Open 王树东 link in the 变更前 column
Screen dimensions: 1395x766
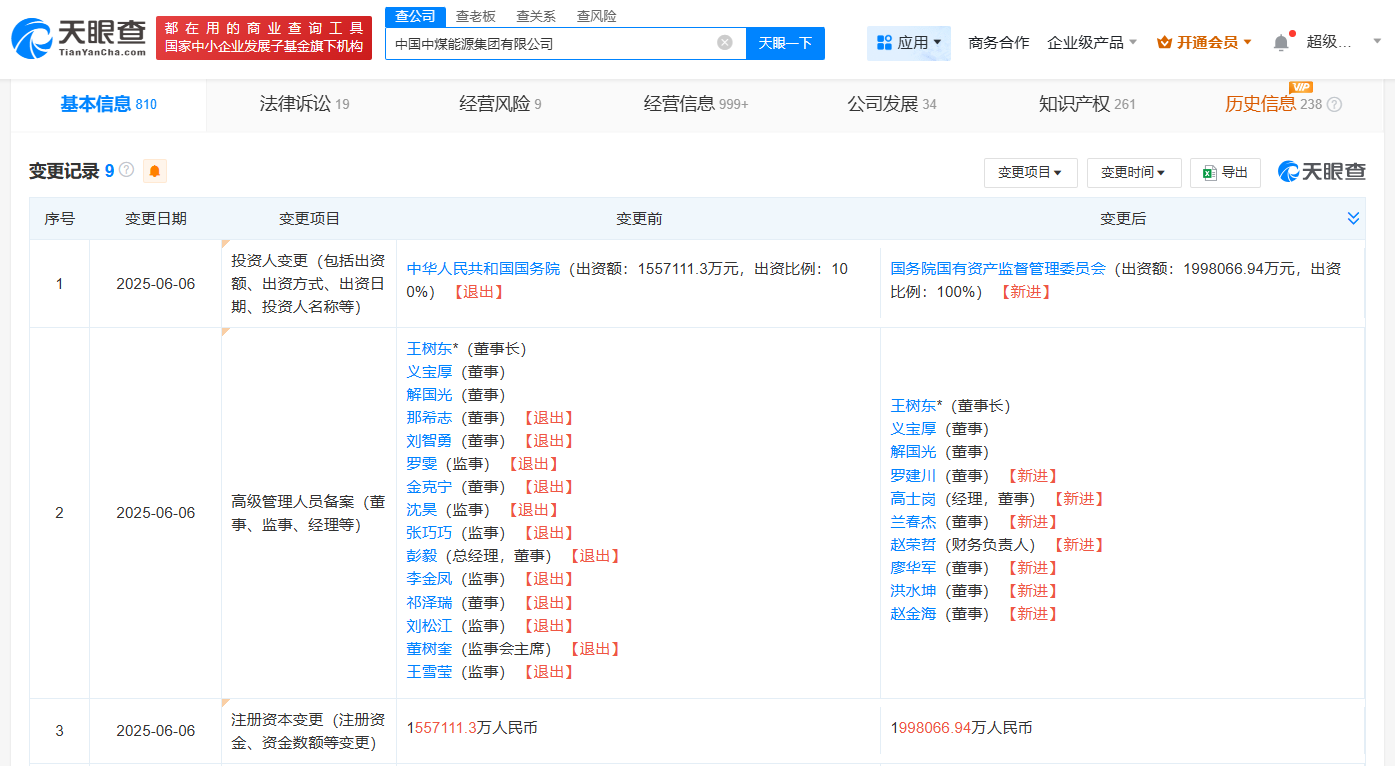click(429, 349)
